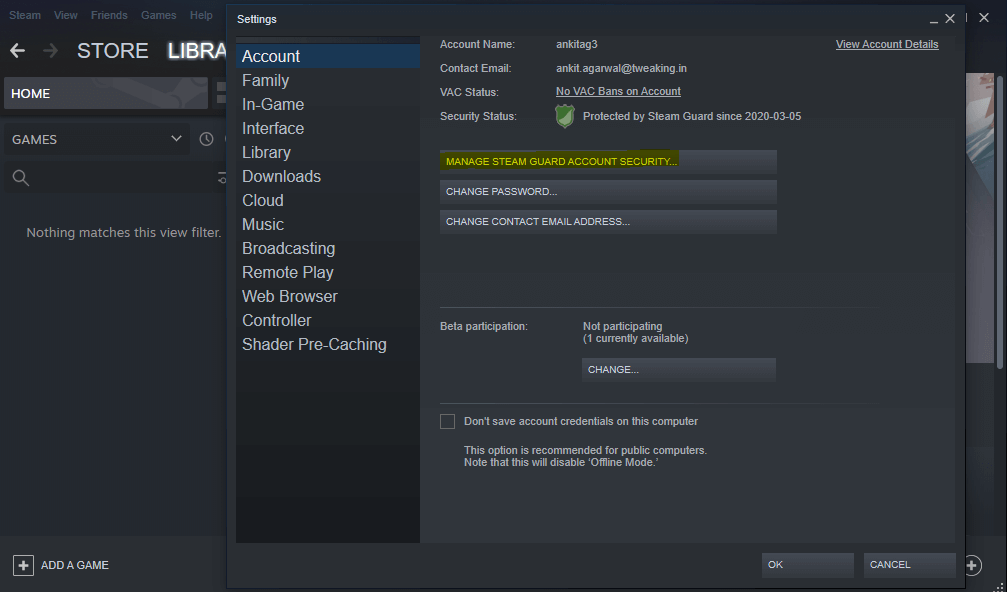Viewport: 1007px width, 592px height.
Task: Click the back navigation arrow
Action: [17, 51]
